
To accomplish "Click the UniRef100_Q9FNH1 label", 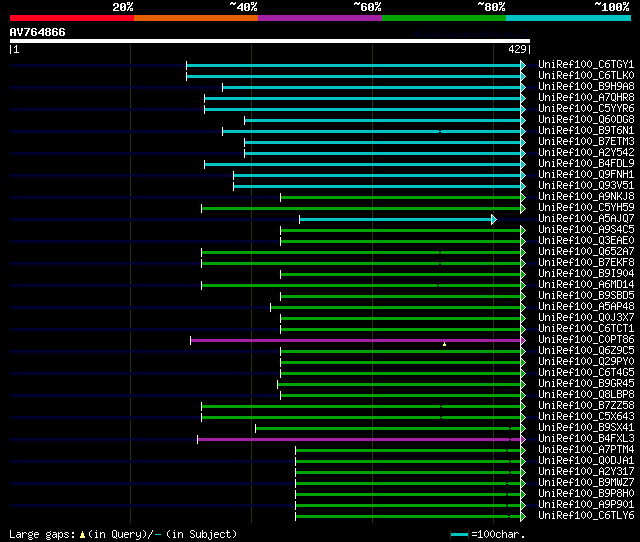I will coord(586,175).
